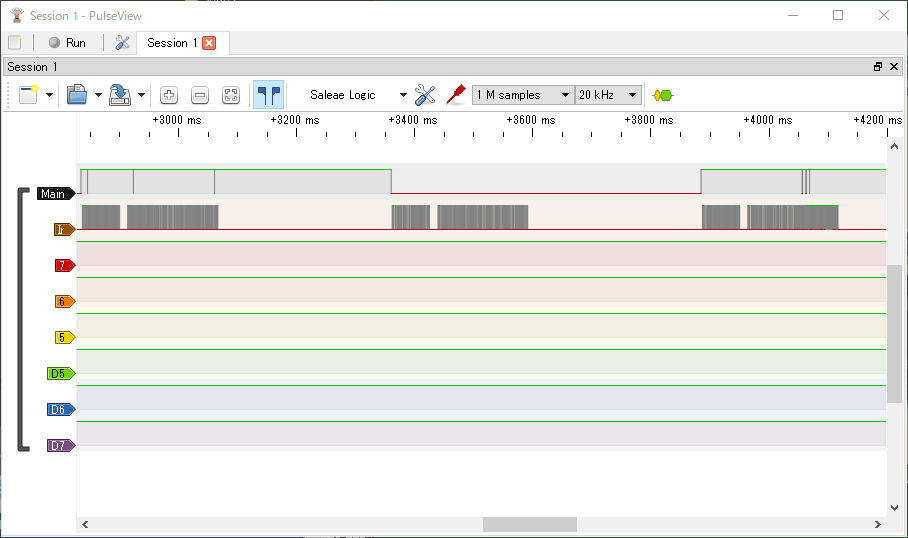Expand the open file dropdown arrow

(x=98, y=95)
